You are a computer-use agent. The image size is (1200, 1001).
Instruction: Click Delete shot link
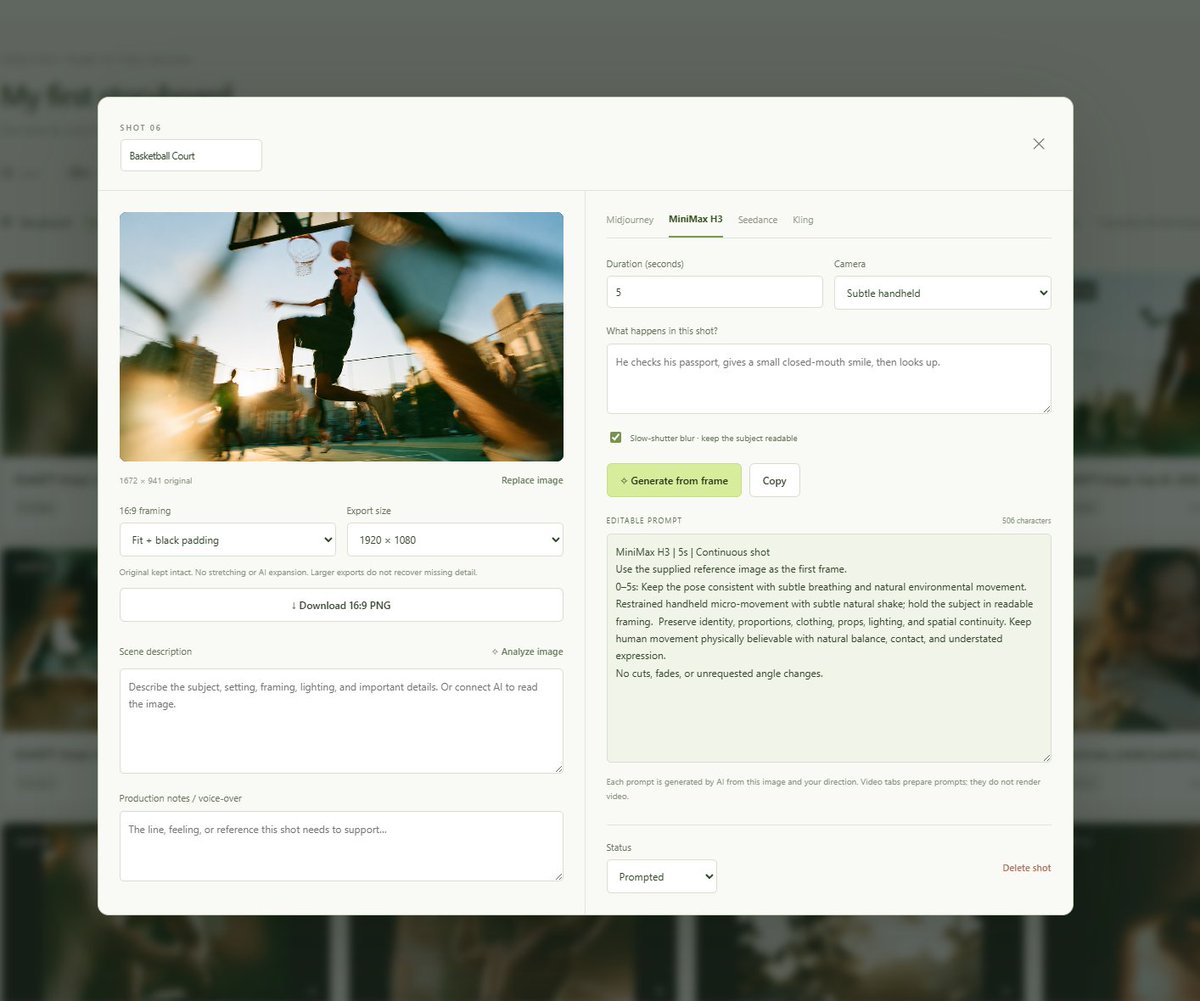pos(1027,868)
